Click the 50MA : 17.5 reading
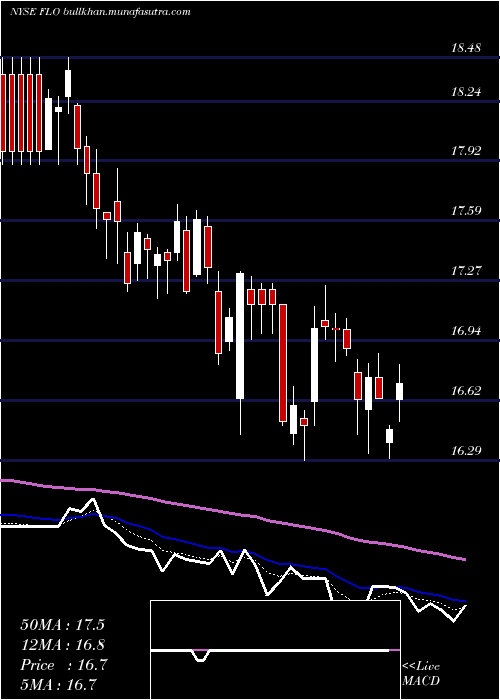The height and width of the screenshot is (700, 500). (62, 625)
